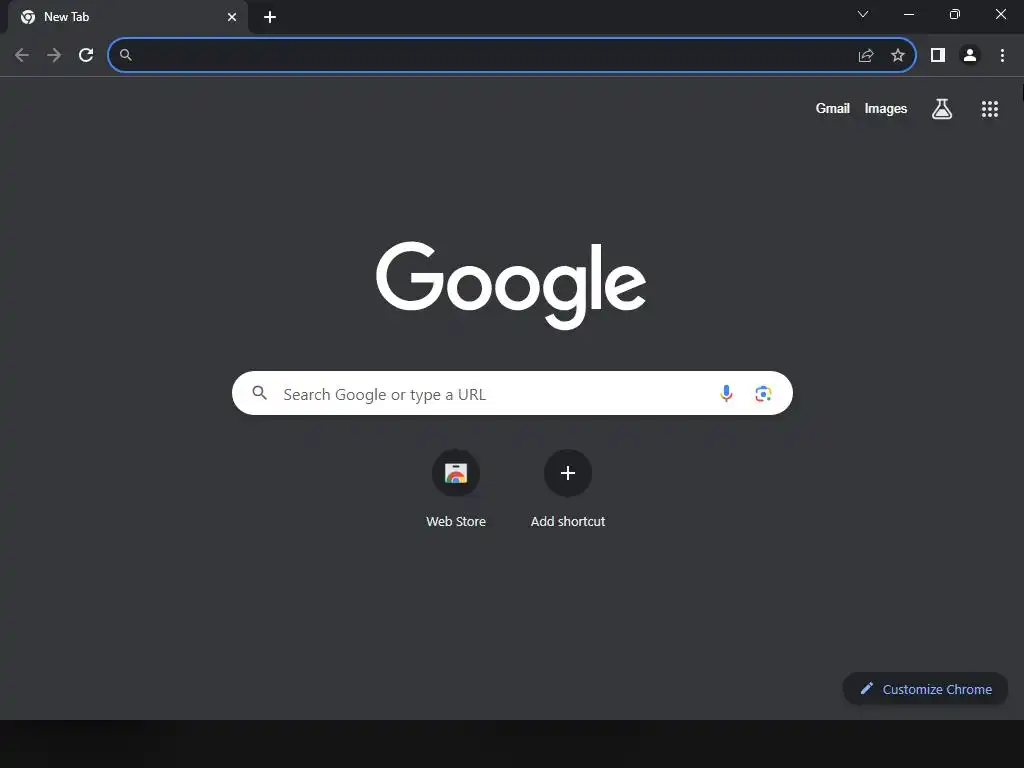Viewport: 1024px width, 768px height.
Task: Open the profile avatar menu
Action: click(970, 55)
